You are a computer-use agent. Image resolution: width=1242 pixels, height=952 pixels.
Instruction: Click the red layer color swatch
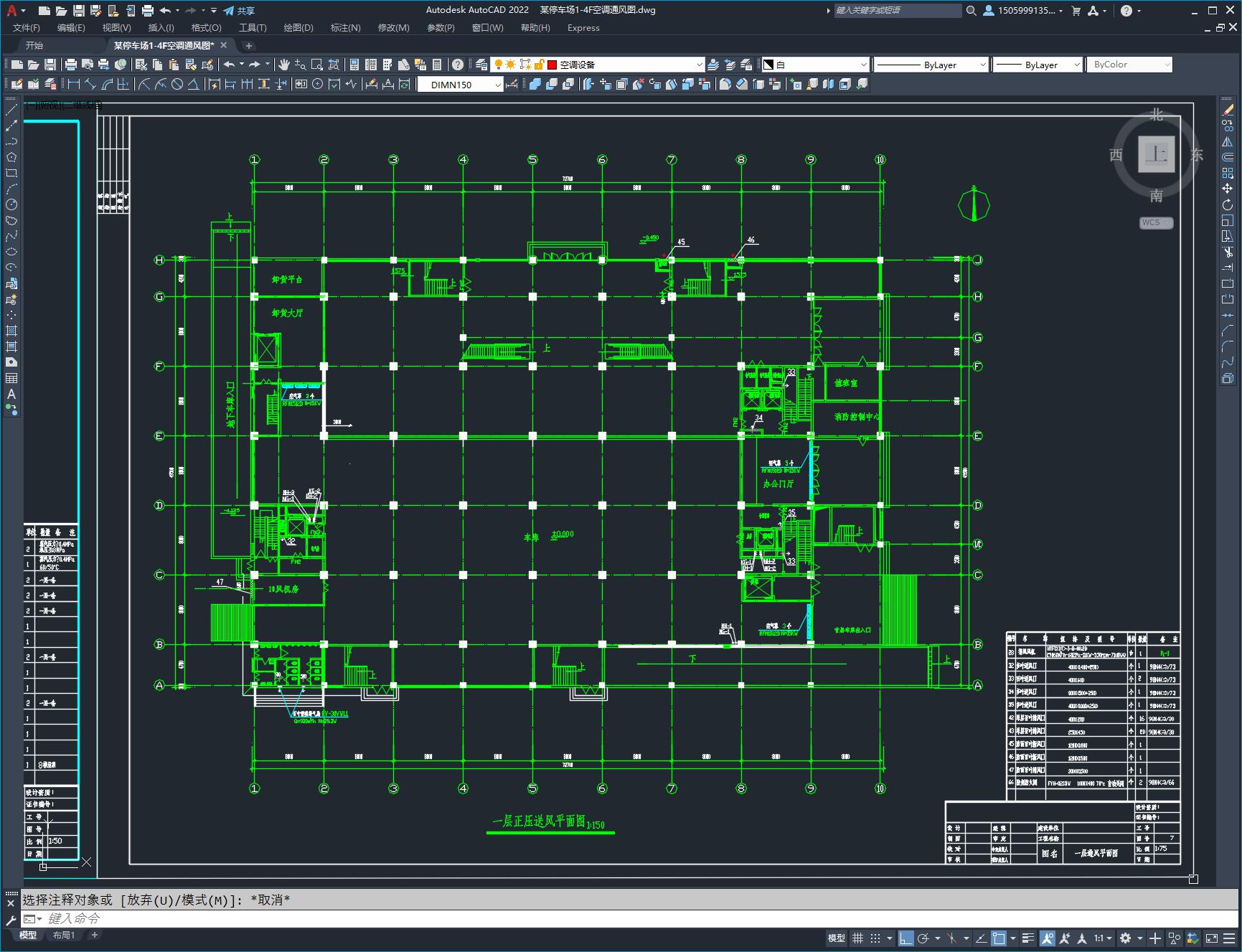click(x=552, y=65)
